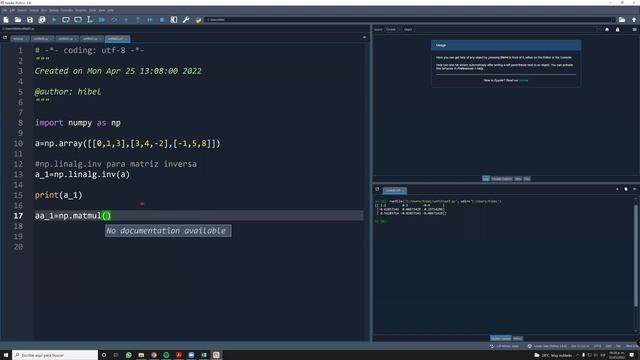This screenshot has width=640, height=360.
Task: Open the Spyder tutorial link
Action: [523, 80]
